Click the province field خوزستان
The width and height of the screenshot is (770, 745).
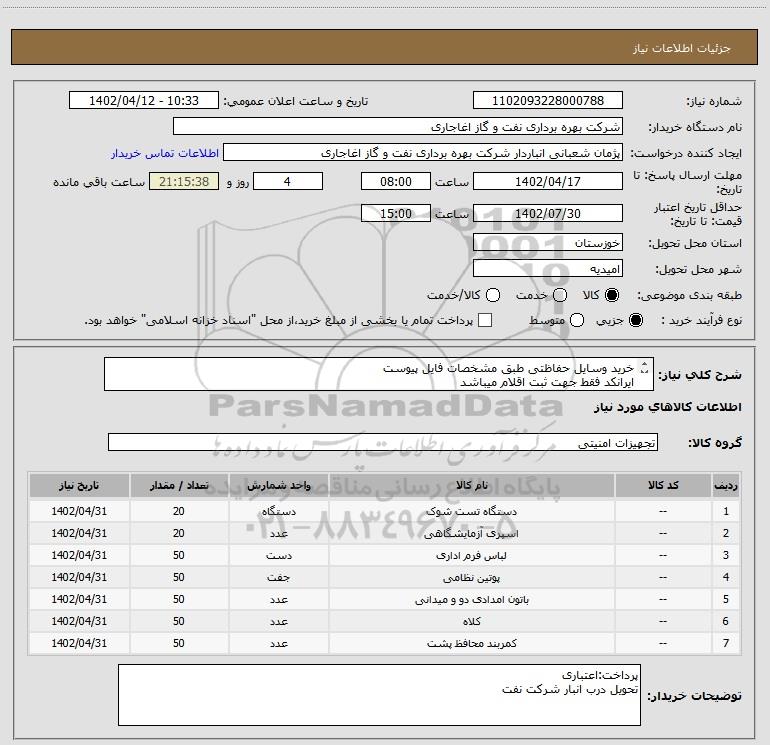point(548,243)
